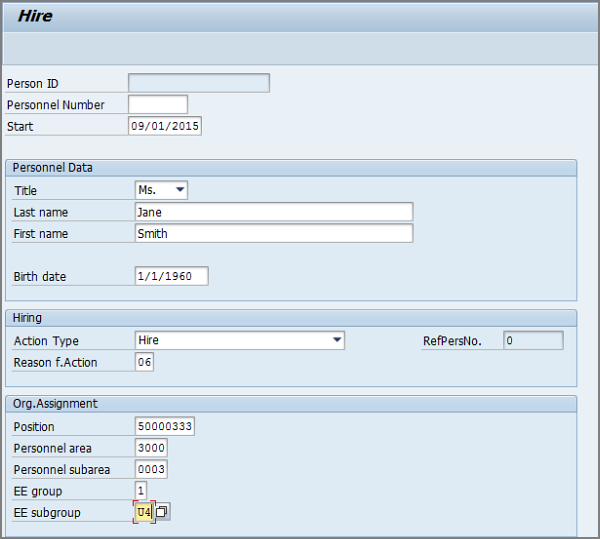This screenshot has height=539, width=600.
Task: Focus the EE group field
Action: (x=141, y=490)
